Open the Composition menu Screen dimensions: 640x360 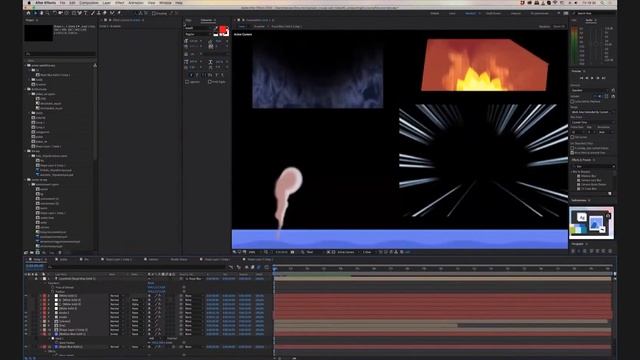point(89,3)
